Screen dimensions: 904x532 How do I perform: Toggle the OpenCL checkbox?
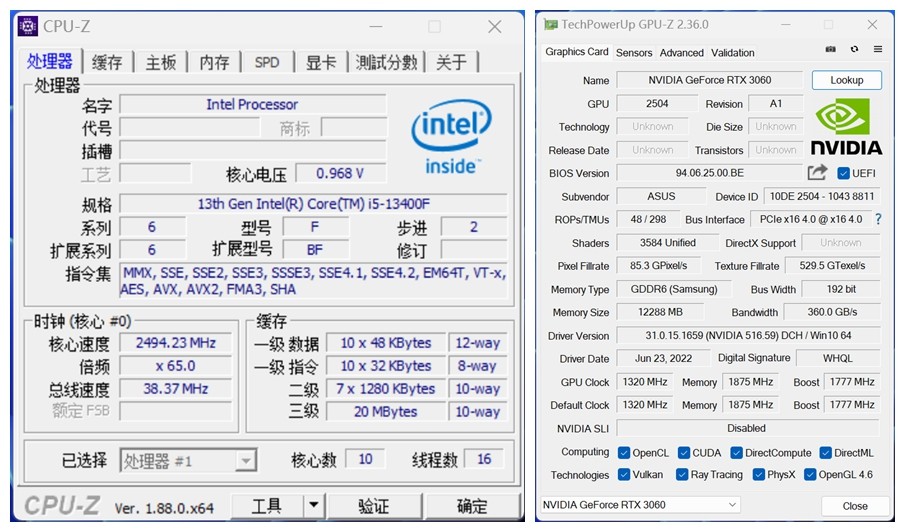point(624,452)
